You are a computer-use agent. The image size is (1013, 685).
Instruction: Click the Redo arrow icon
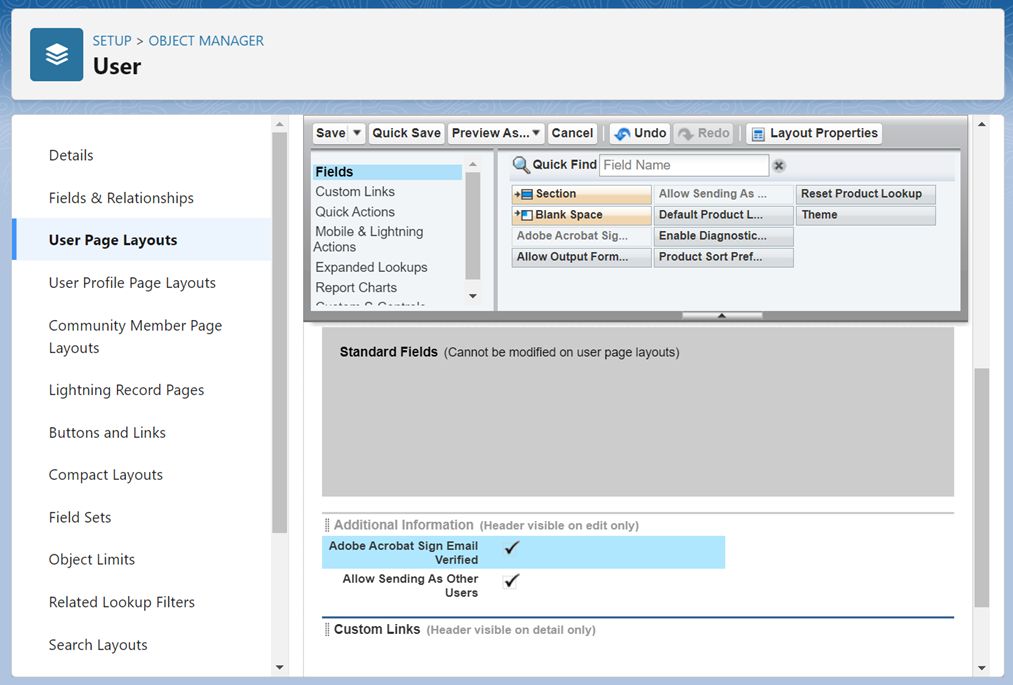[x=685, y=134]
